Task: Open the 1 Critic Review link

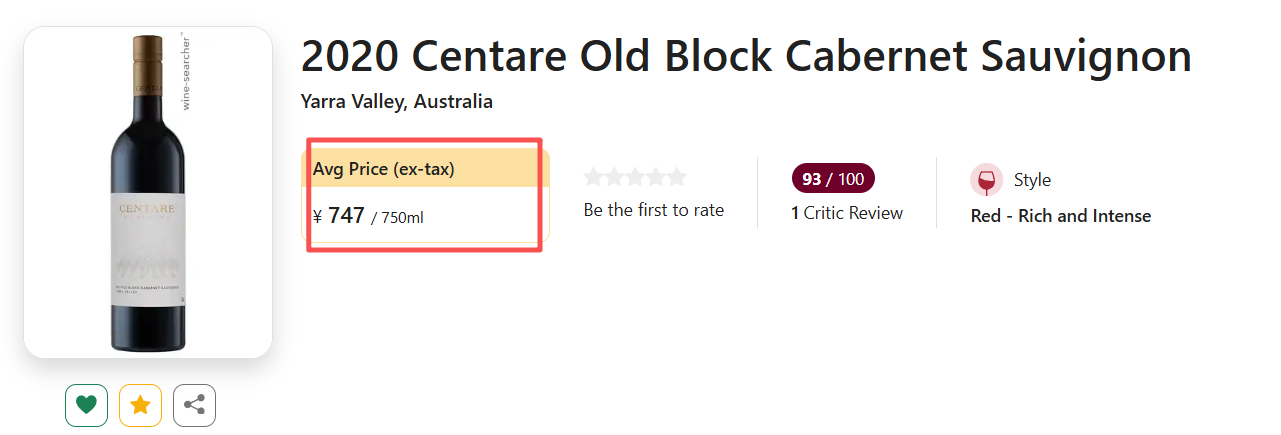Action: (847, 213)
